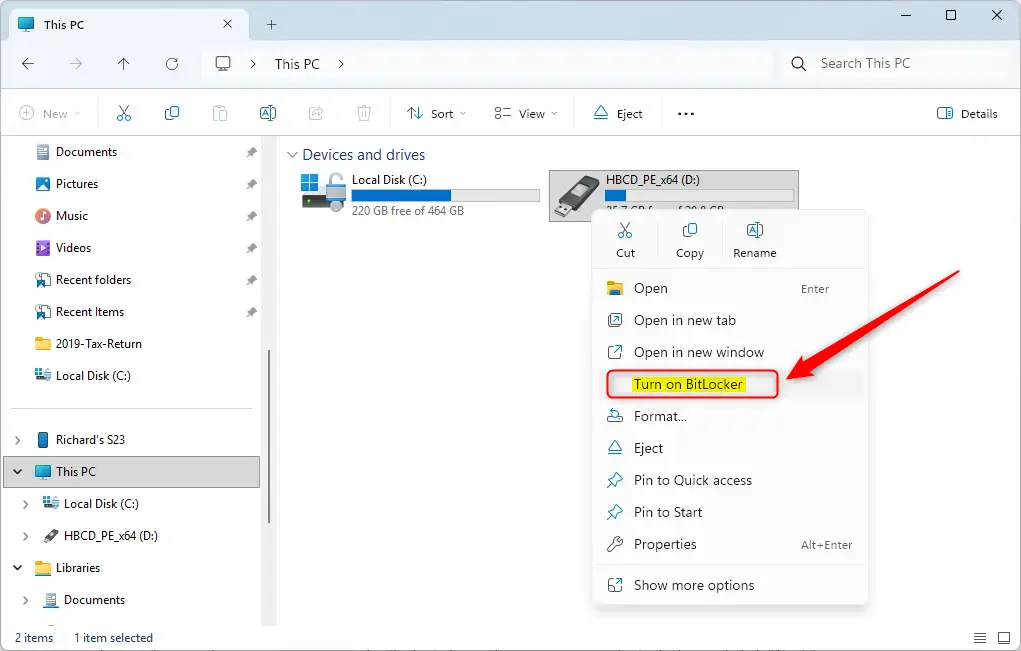Expand HBCD_PE_x64 (D:) tree node

(x=25, y=536)
